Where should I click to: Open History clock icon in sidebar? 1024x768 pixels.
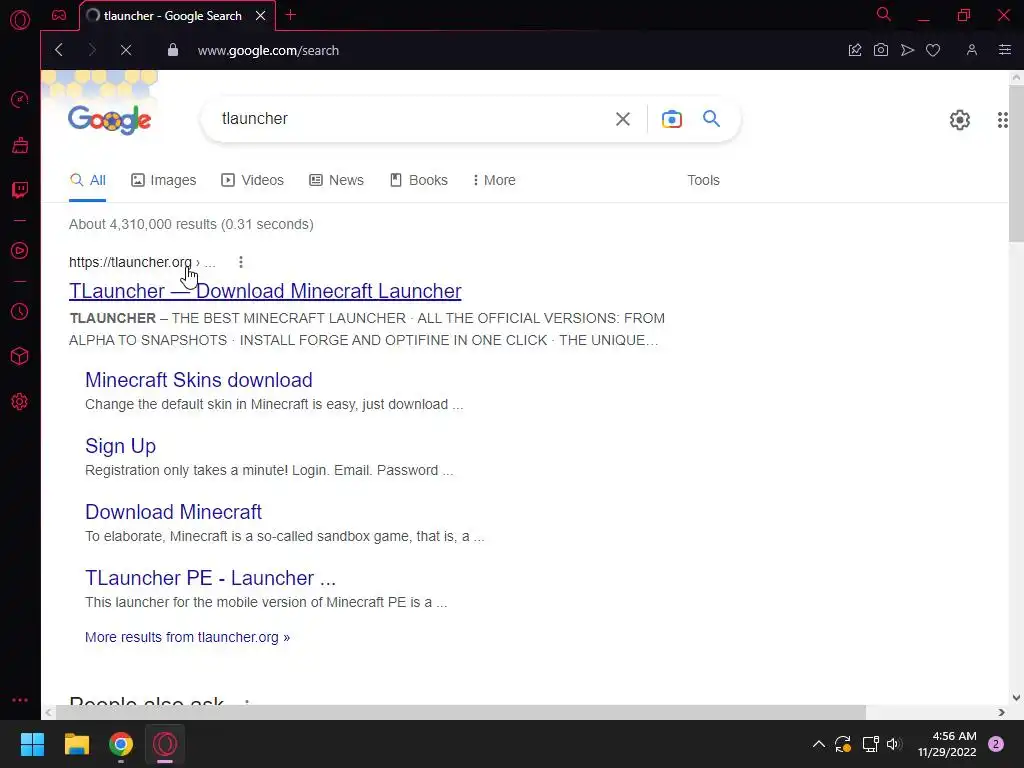point(20,312)
